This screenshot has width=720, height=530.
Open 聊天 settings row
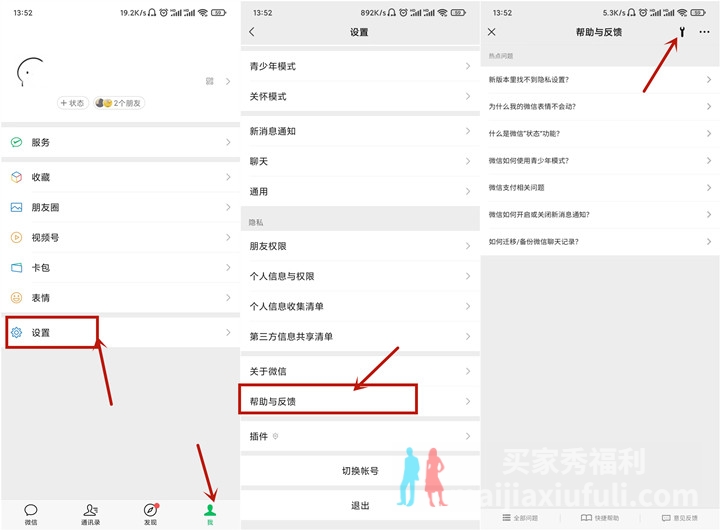360,161
